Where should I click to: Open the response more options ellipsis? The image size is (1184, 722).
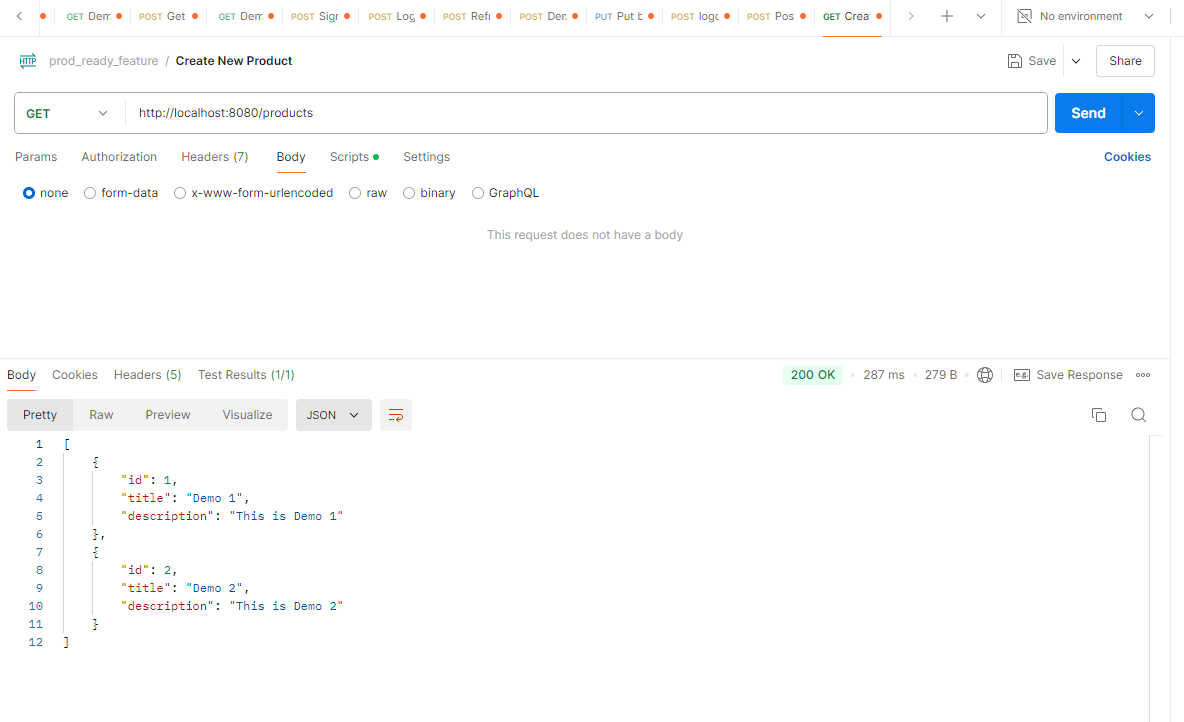[1143, 375]
